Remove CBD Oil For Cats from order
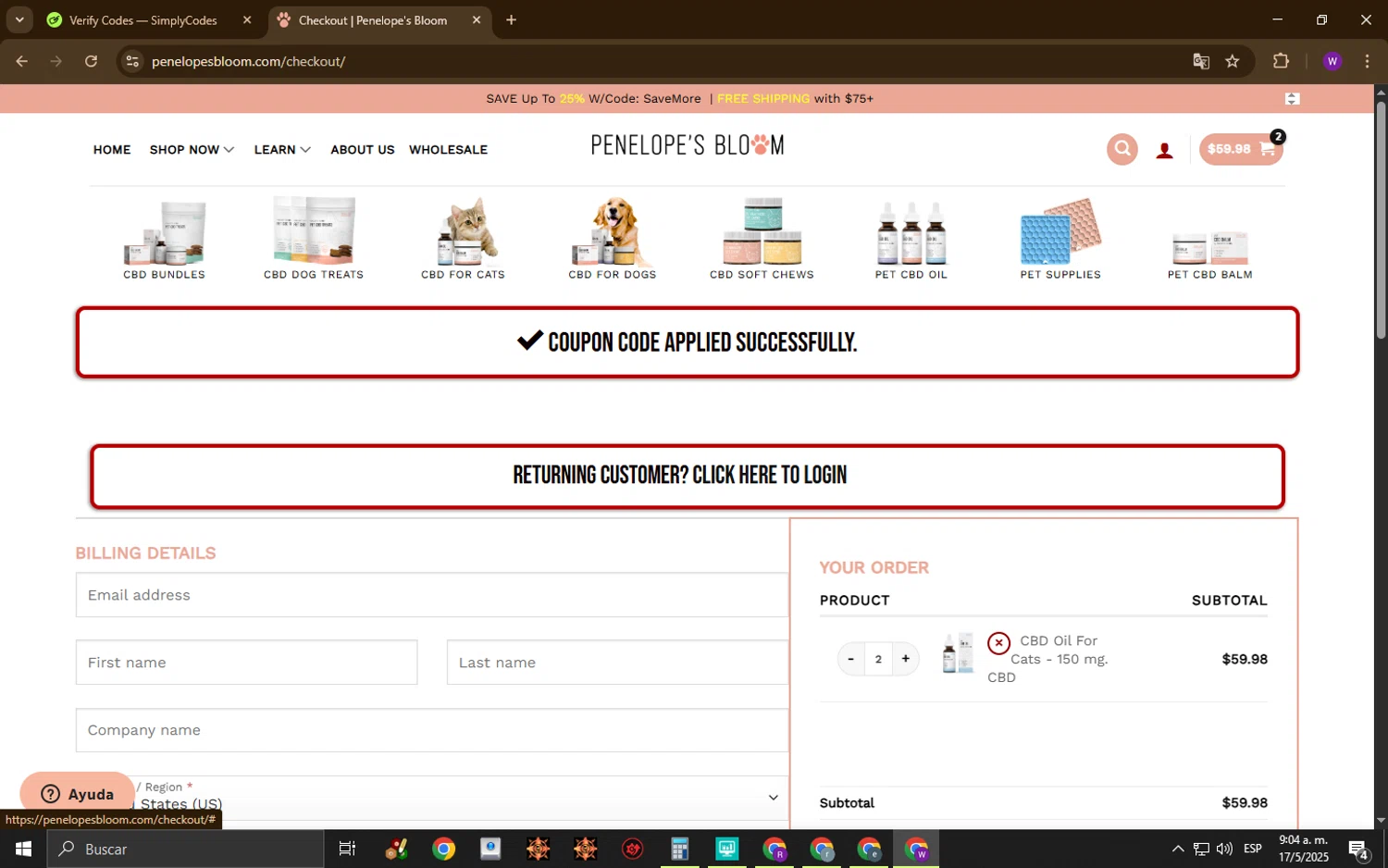Image resolution: width=1388 pixels, height=868 pixels. tap(998, 642)
